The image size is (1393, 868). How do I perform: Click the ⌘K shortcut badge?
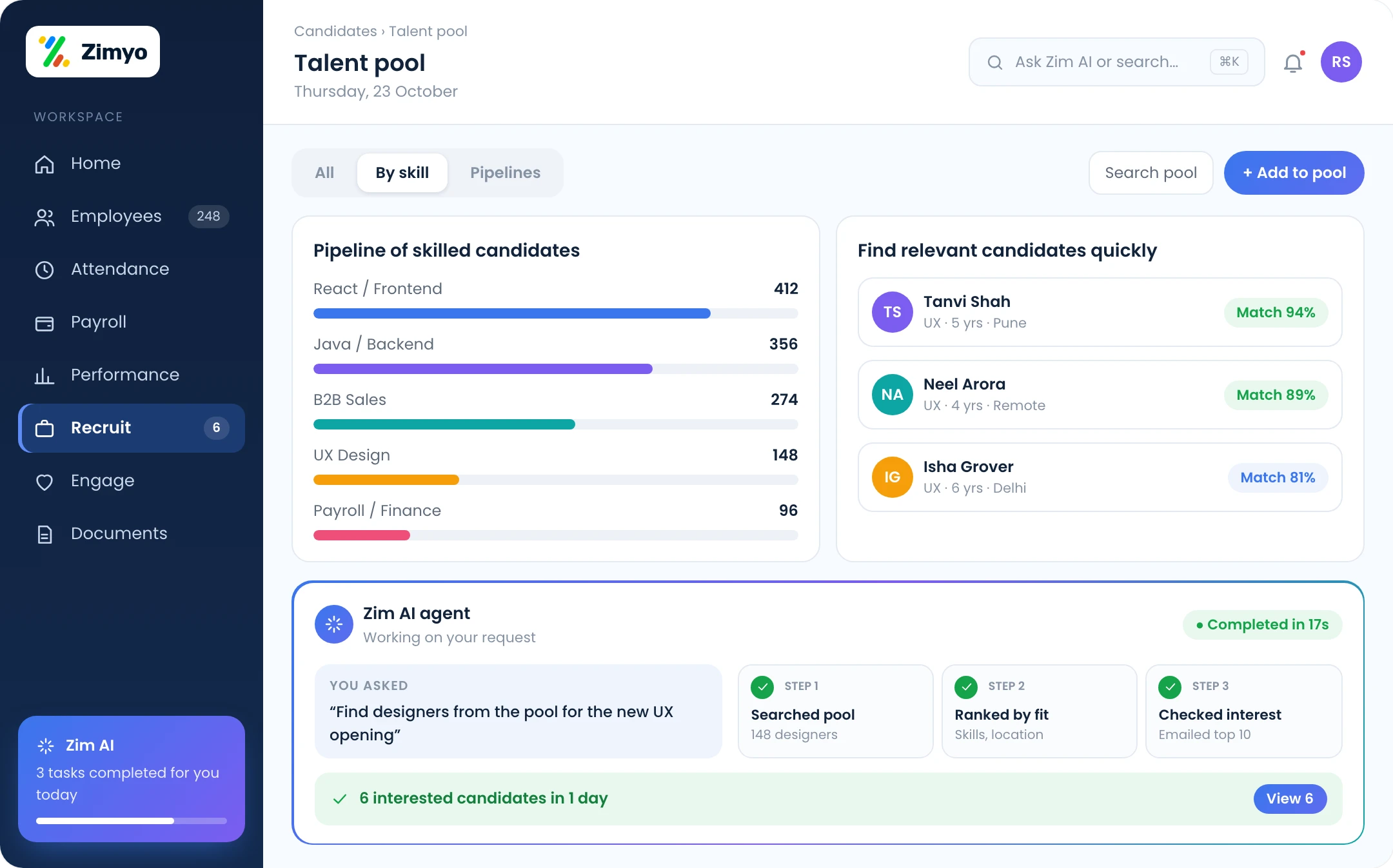click(1229, 62)
